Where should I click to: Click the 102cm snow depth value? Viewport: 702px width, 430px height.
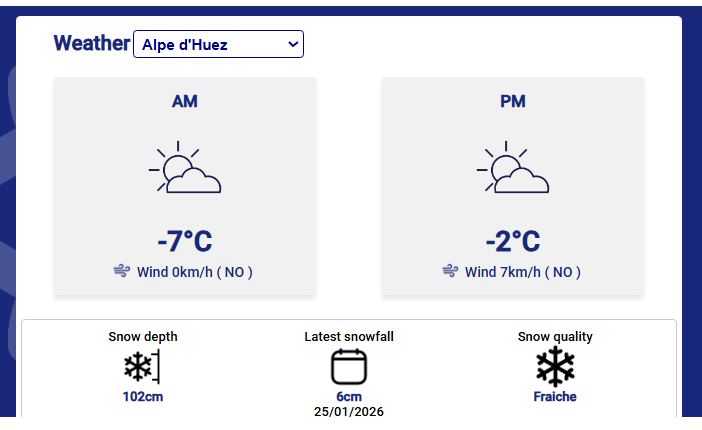pos(142,397)
